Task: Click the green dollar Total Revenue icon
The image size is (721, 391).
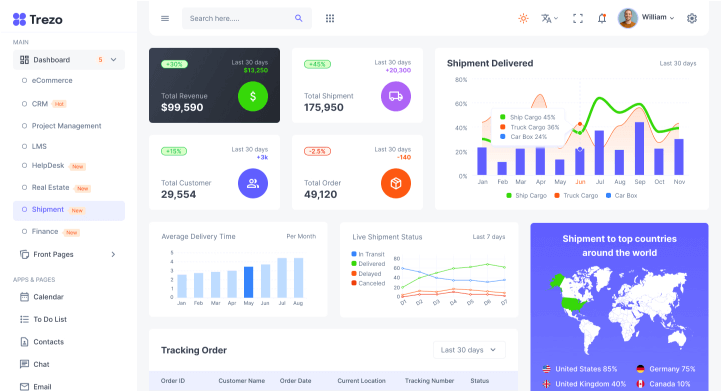Action: [x=253, y=97]
